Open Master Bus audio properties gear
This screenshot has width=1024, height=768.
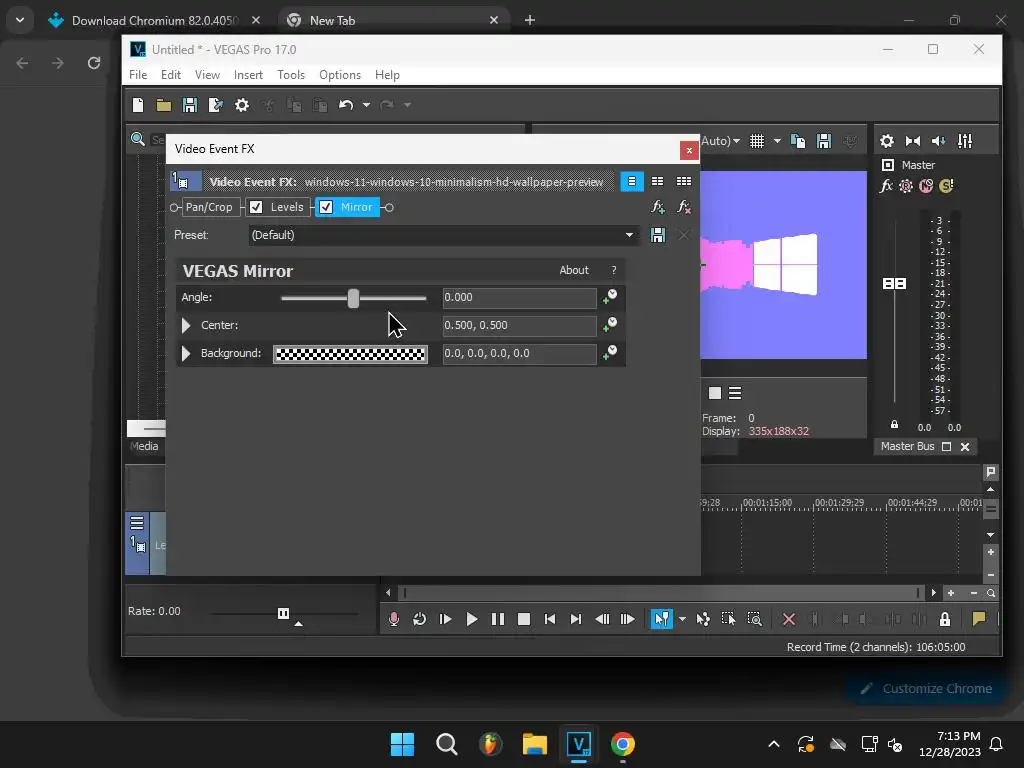tap(887, 141)
